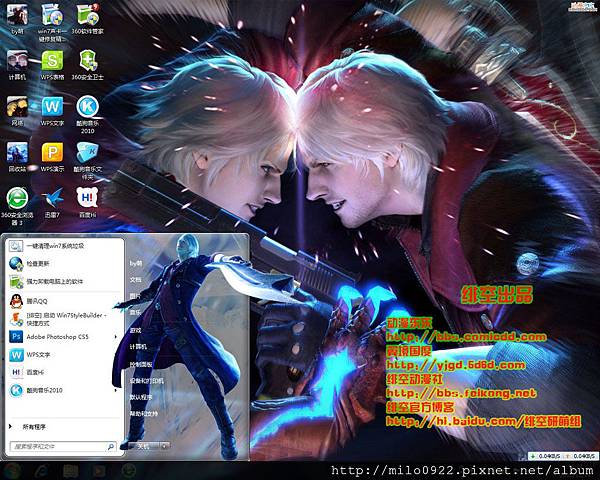Launch 腾讯QQ from the Start menu

[64, 301]
